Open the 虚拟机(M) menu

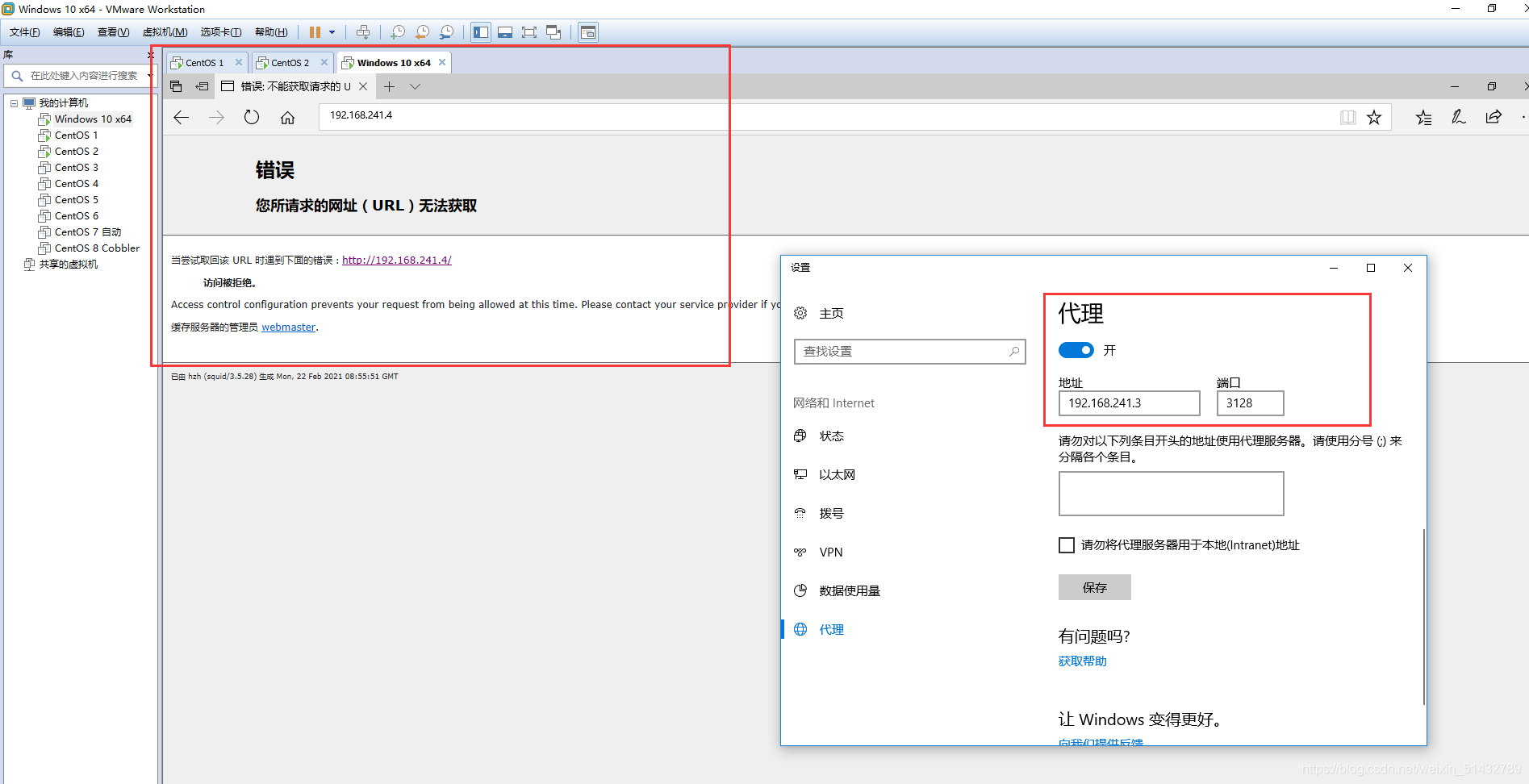pos(165,32)
